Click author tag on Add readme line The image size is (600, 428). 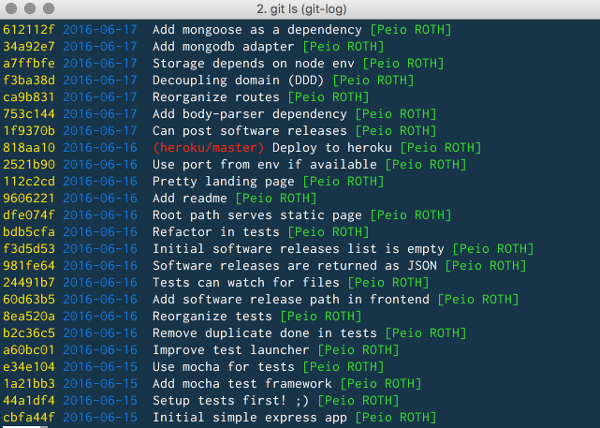[276, 198]
